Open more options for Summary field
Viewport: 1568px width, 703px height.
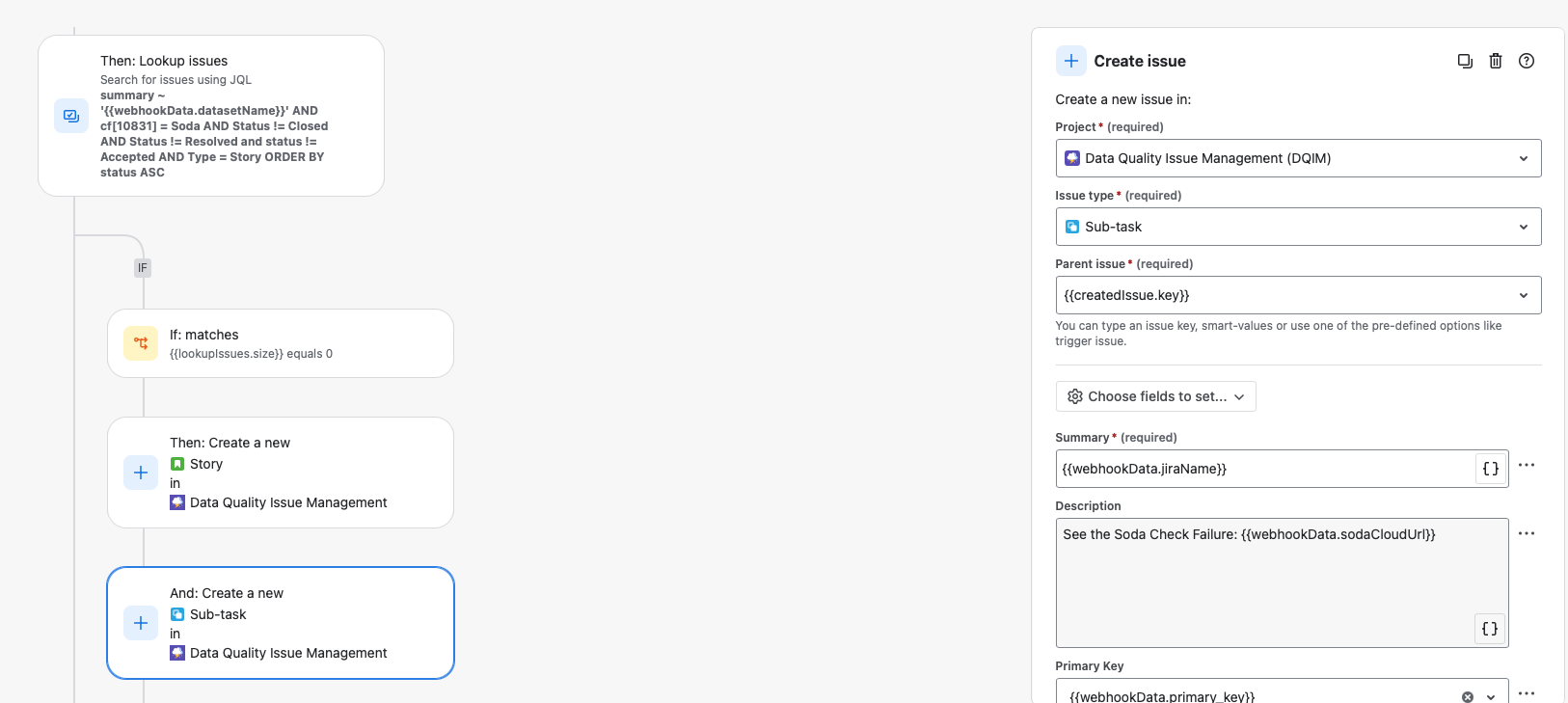click(1527, 465)
